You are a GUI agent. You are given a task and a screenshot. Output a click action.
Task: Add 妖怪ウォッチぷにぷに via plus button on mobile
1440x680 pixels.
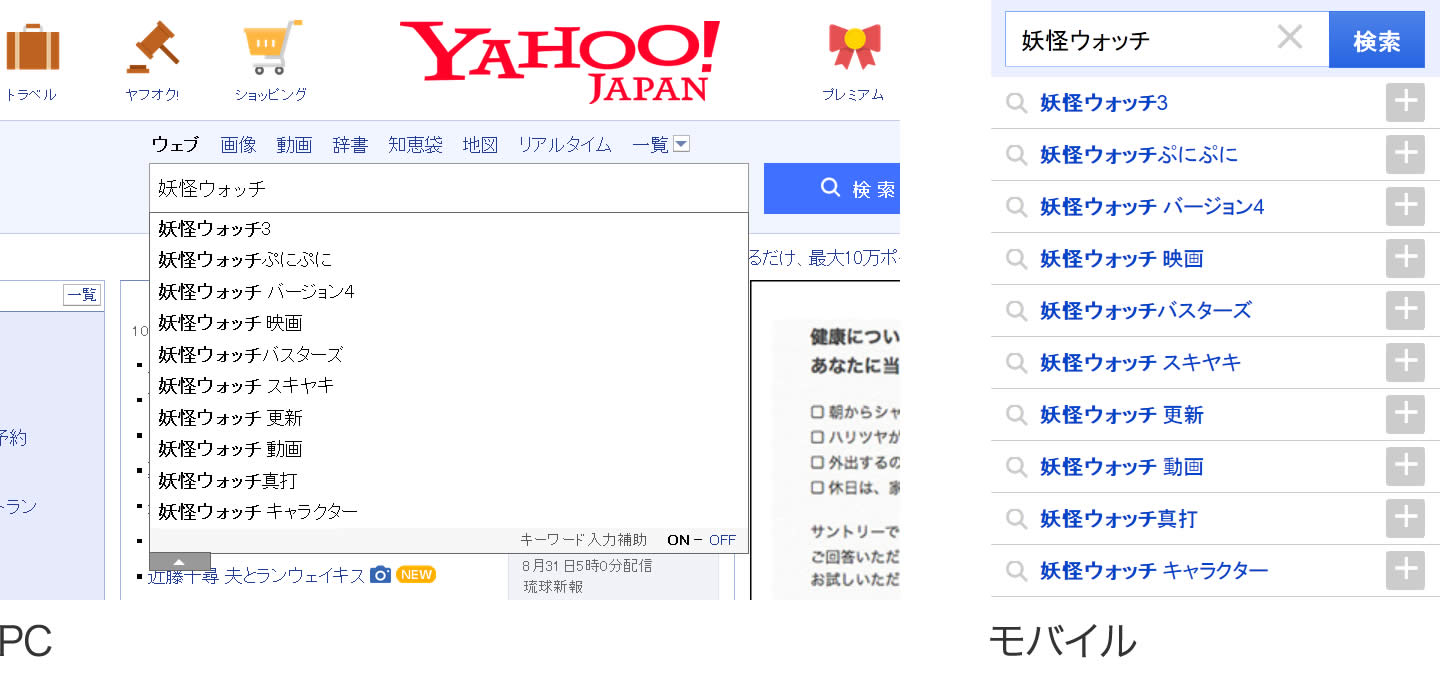[1405, 155]
